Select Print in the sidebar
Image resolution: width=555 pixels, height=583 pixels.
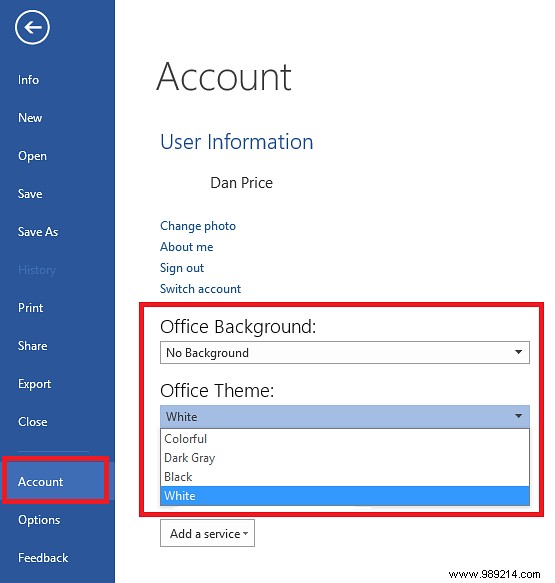30,307
